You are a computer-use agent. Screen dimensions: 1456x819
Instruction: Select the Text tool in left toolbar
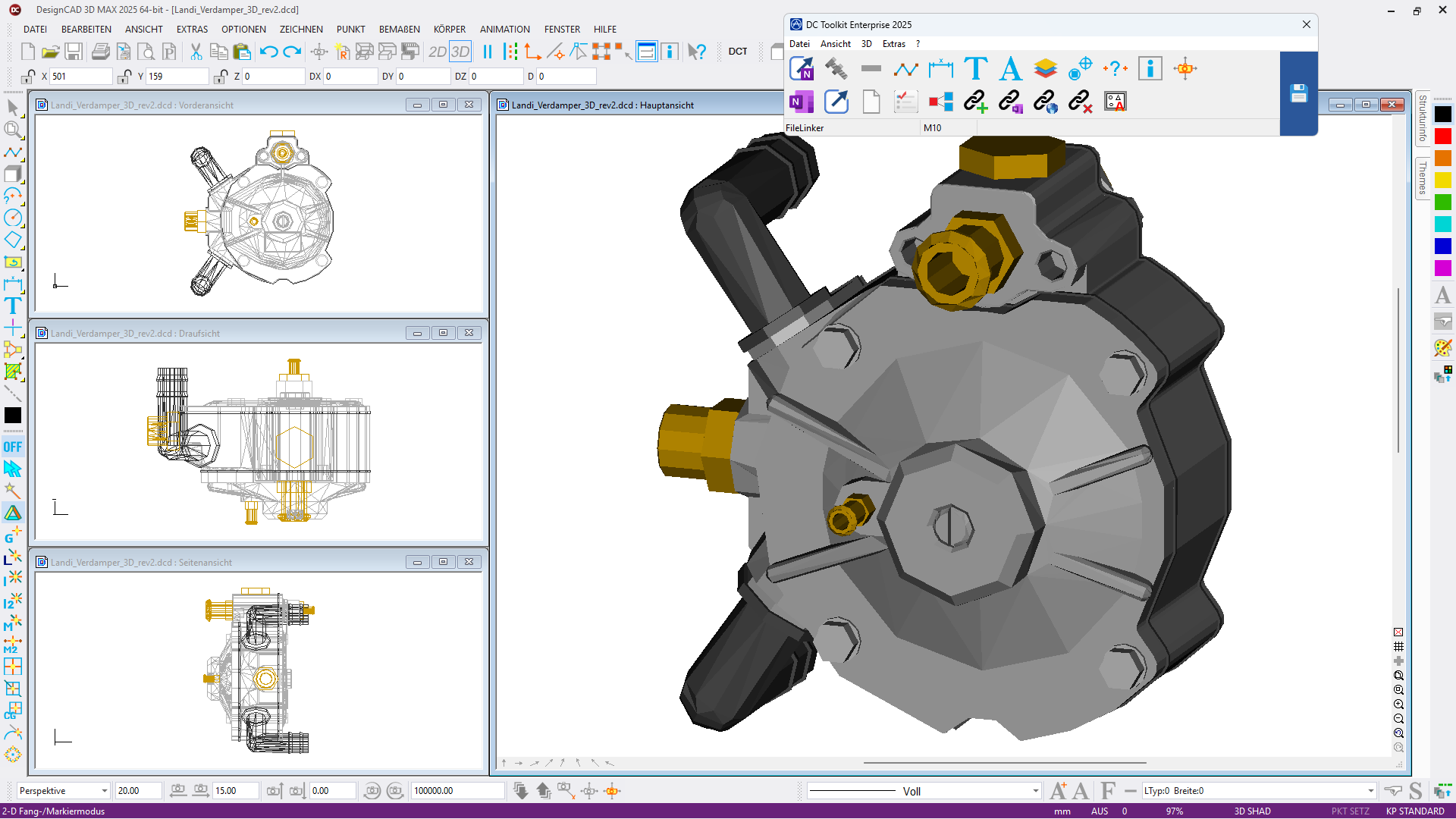click(13, 306)
